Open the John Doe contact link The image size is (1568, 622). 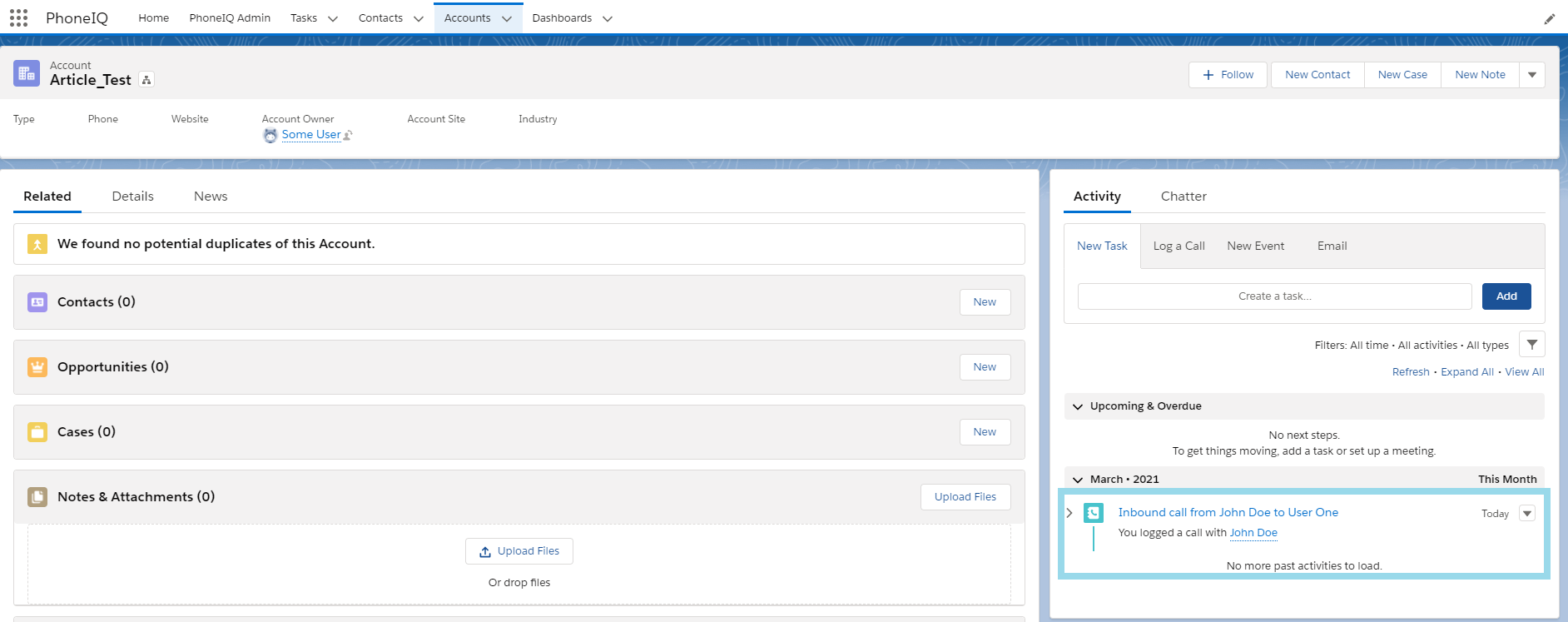(1253, 533)
